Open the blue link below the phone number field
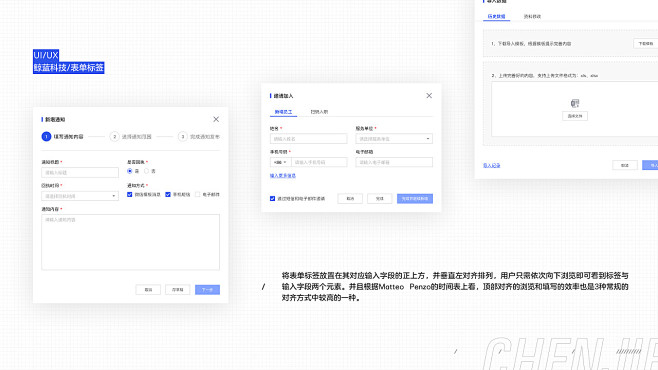Viewport: 658px width, 370px height. [283, 176]
